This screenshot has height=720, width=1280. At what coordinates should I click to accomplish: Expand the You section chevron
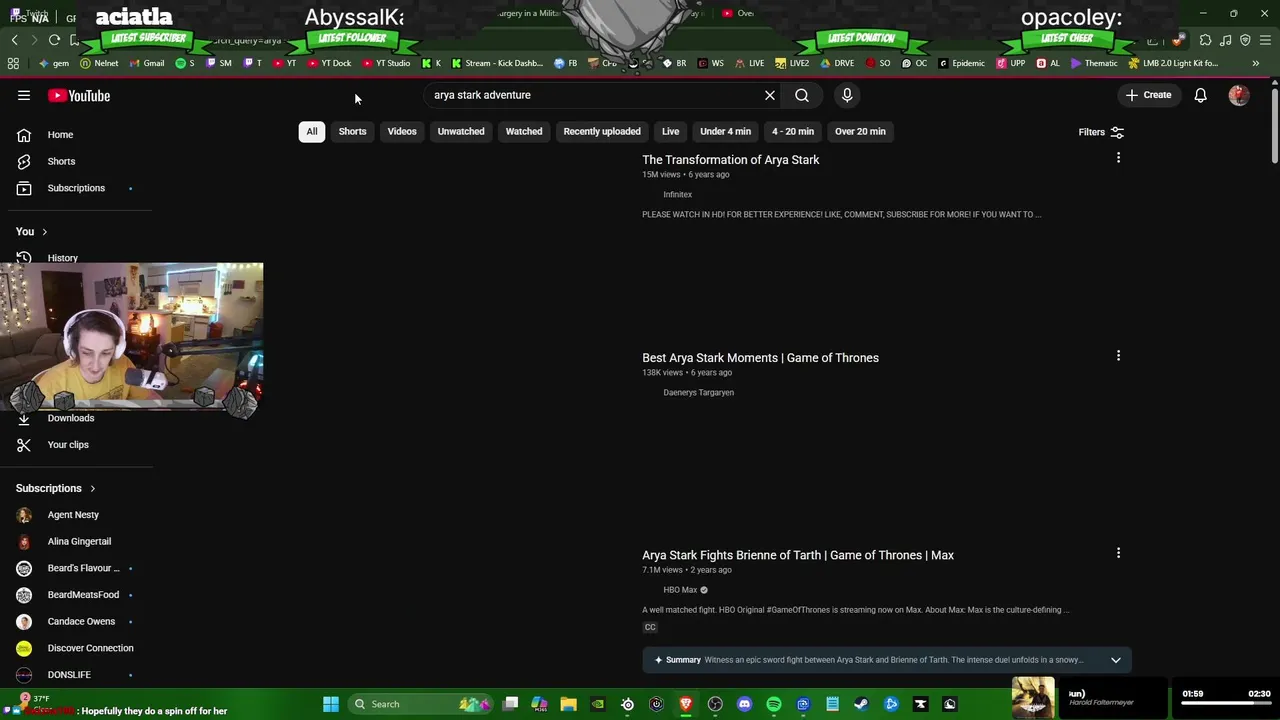[x=44, y=232]
